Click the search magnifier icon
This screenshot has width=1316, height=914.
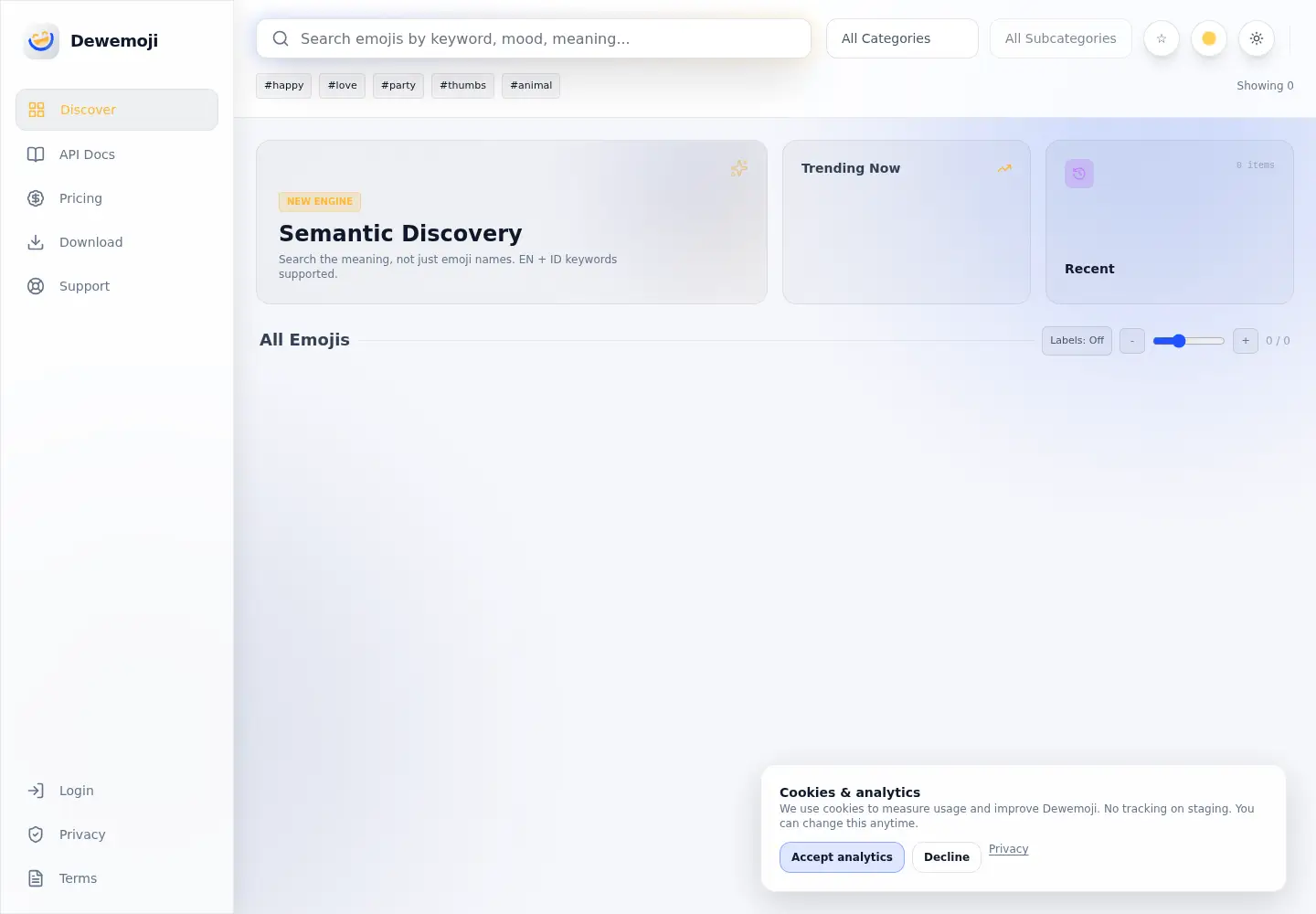[x=281, y=38]
